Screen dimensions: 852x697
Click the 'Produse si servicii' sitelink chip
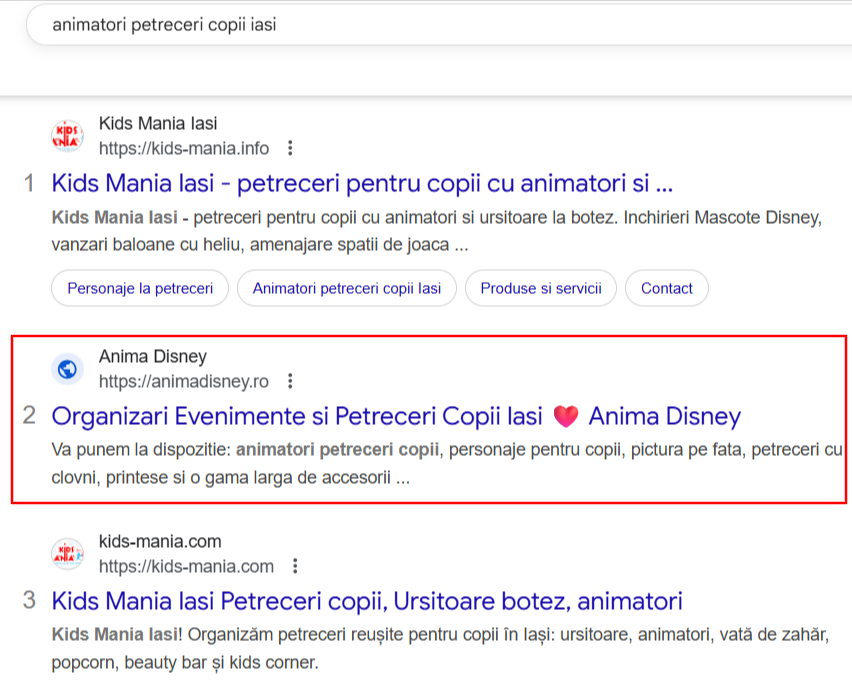(x=541, y=288)
